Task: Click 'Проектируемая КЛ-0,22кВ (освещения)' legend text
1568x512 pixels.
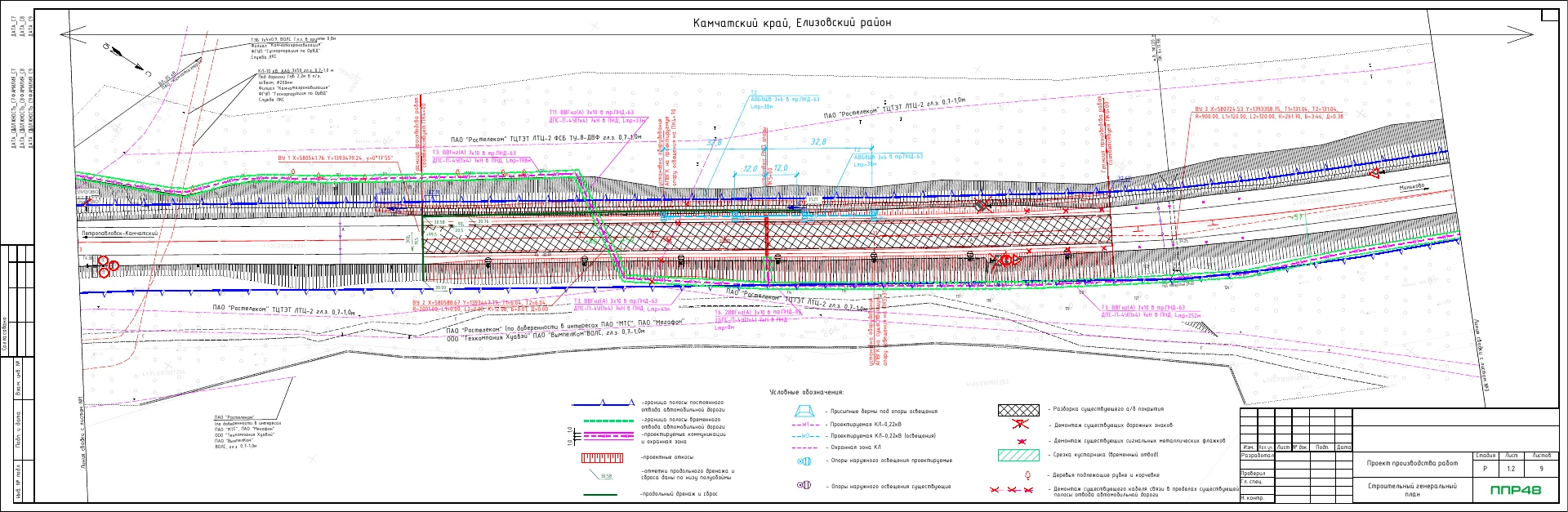Action: tap(883, 436)
